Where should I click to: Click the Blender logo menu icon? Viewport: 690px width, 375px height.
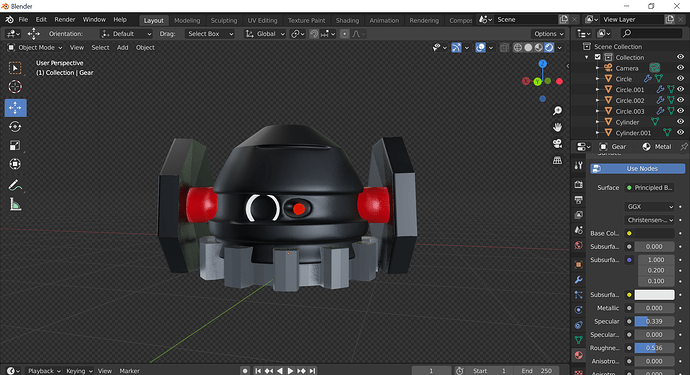[x=9, y=20]
